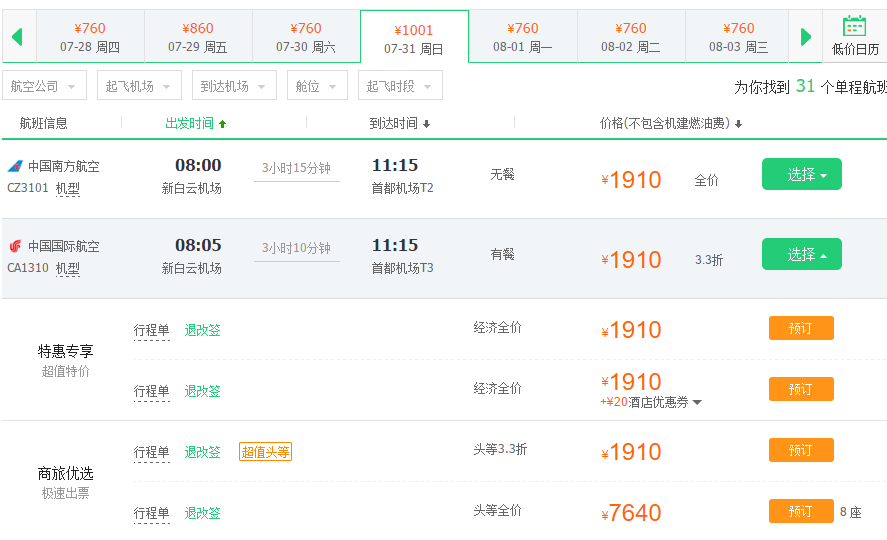The image size is (887, 540).
Task: Click the 特惠专享 category label
Action: [66, 351]
